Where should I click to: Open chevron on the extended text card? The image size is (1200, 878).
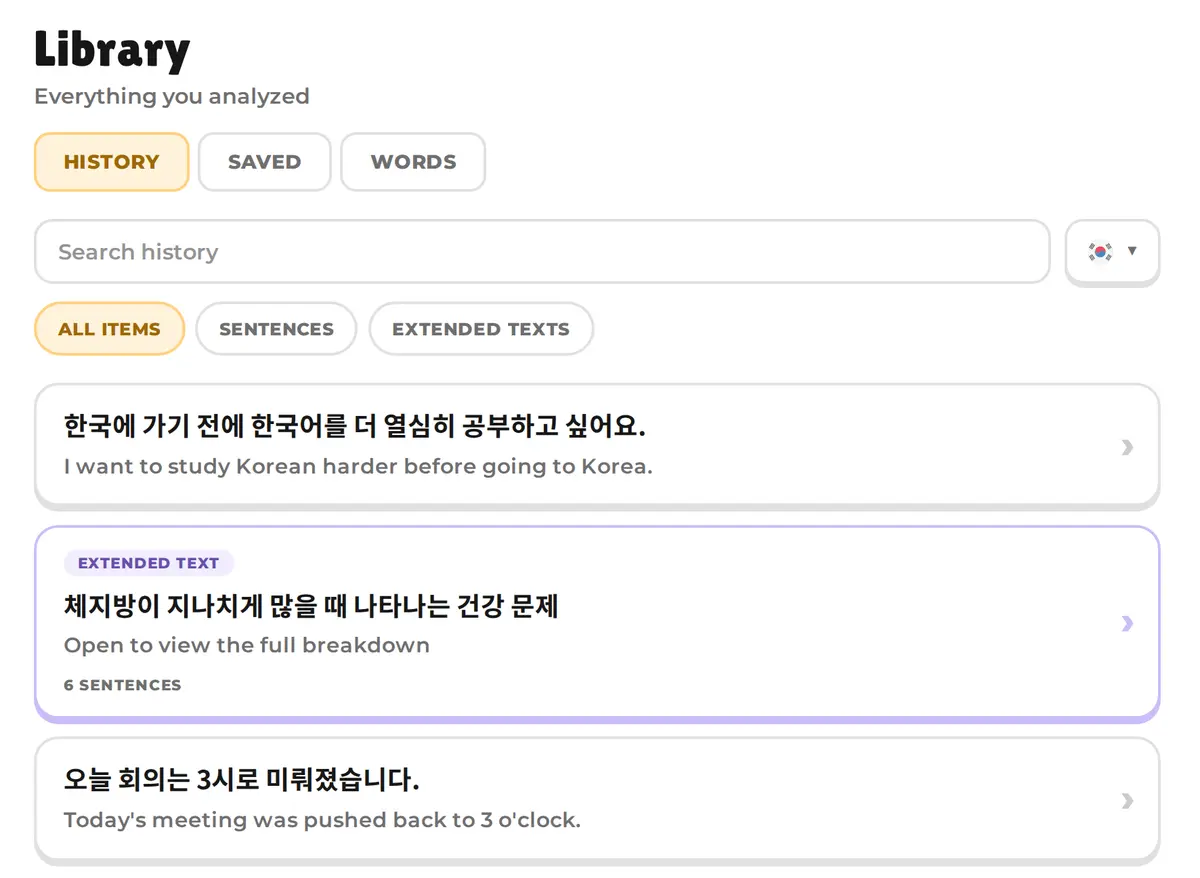tap(1127, 623)
